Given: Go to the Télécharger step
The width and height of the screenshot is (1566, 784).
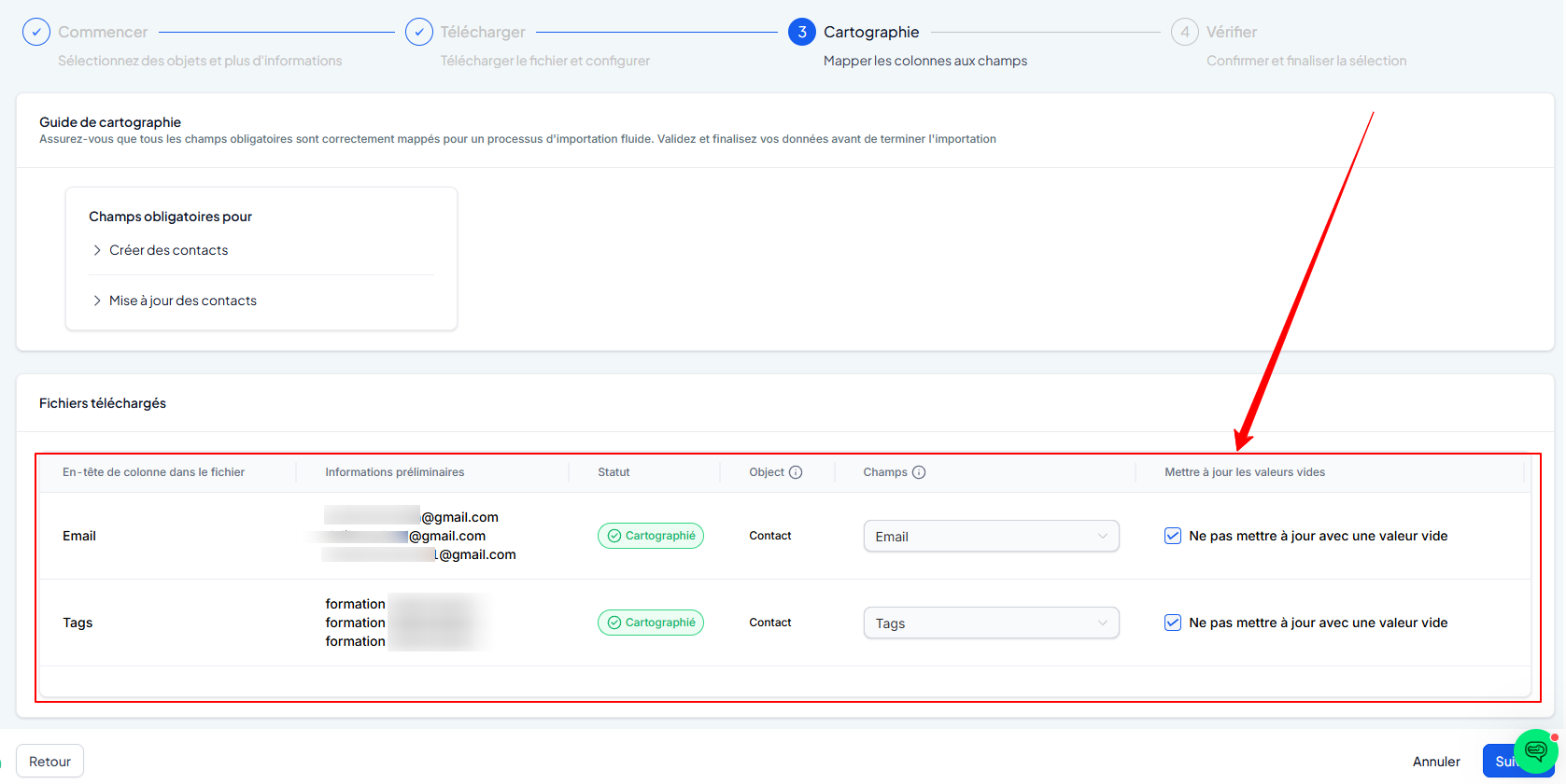Looking at the screenshot, I should 483,32.
